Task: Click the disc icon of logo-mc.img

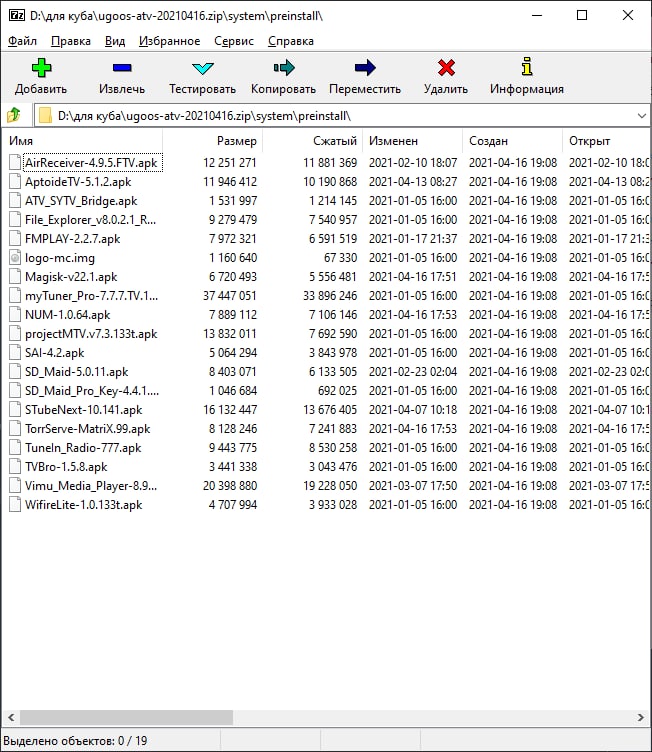Action: [x=15, y=258]
